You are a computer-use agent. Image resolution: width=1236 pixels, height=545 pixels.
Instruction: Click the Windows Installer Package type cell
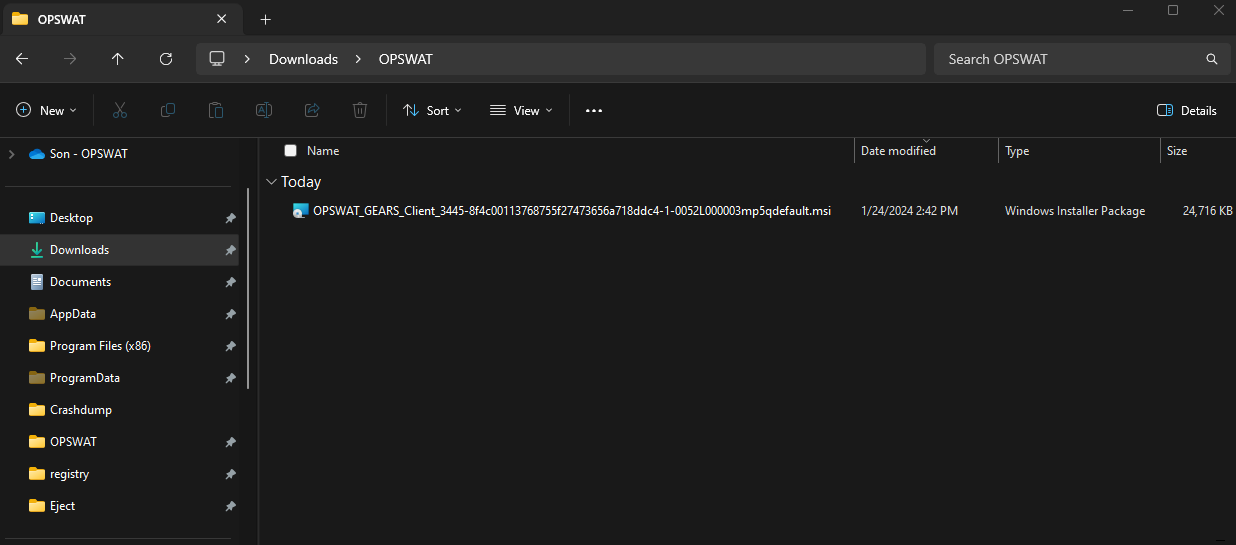pyautogui.click(x=1075, y=211)
